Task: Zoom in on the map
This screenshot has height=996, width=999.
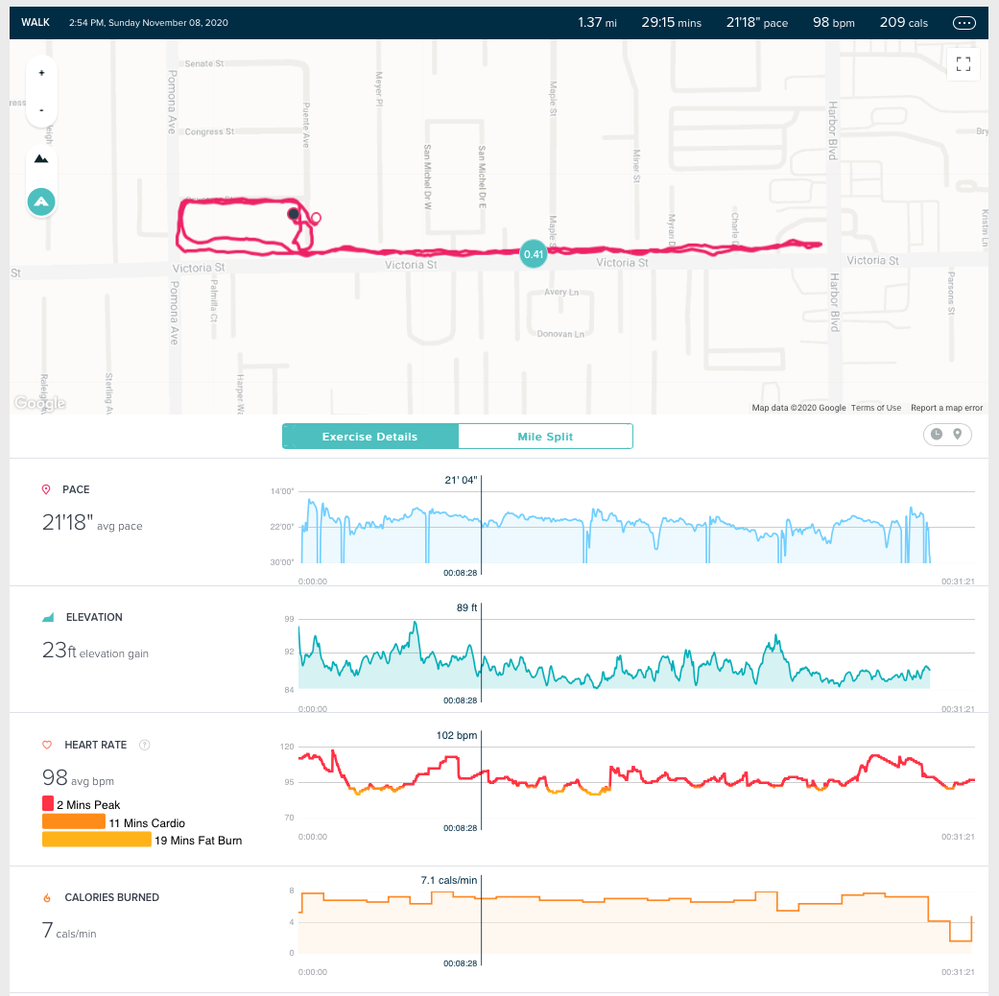Action: point(41,73)
